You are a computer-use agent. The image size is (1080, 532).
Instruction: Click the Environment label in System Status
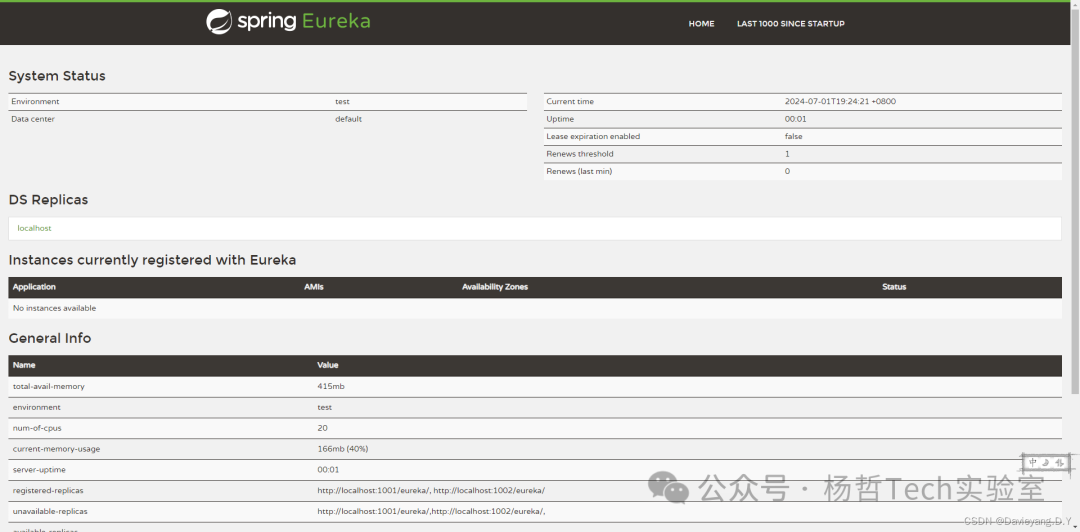point(35,101)
